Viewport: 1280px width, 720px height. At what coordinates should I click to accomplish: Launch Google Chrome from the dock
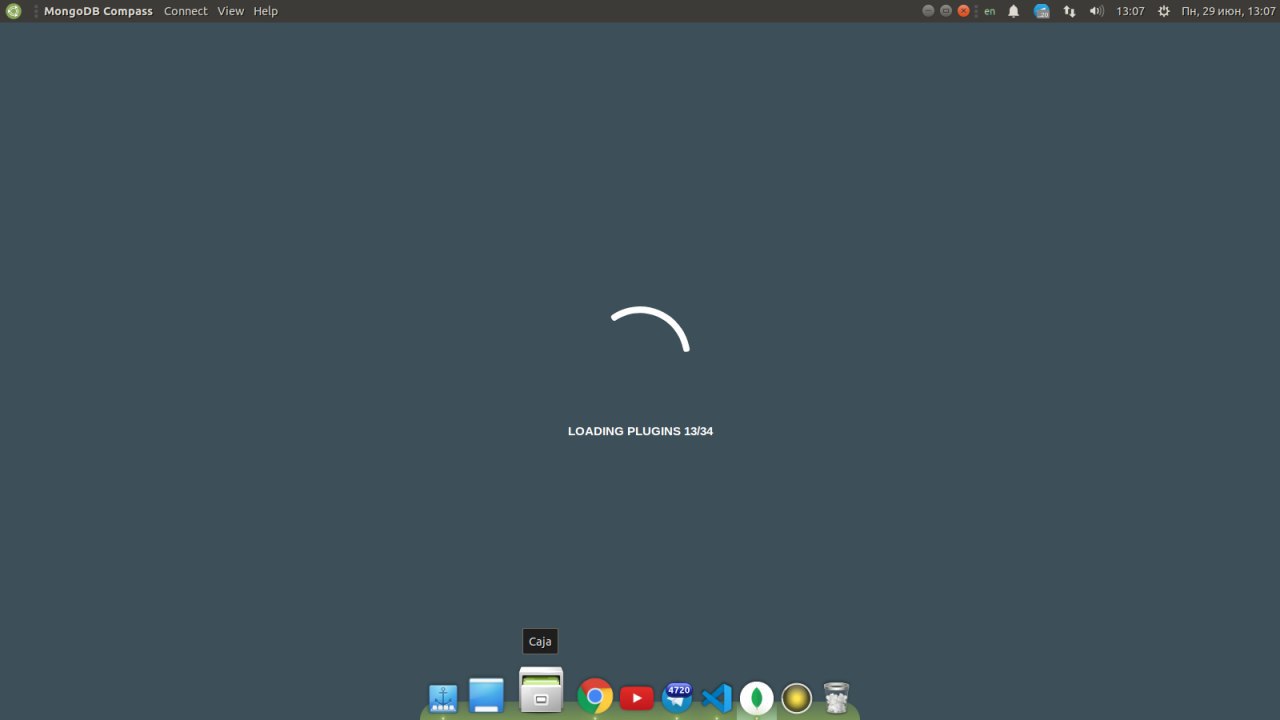coord(595,696)
